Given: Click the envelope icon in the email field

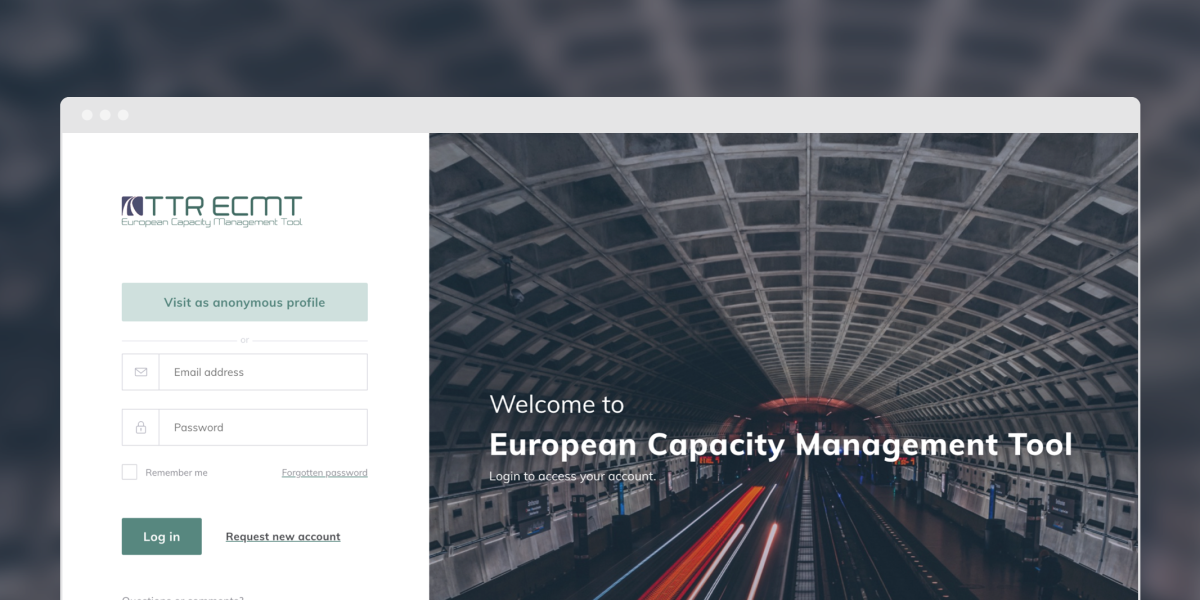Looking at the screenshot, I should pyautogui.click(x=141, y=372).
